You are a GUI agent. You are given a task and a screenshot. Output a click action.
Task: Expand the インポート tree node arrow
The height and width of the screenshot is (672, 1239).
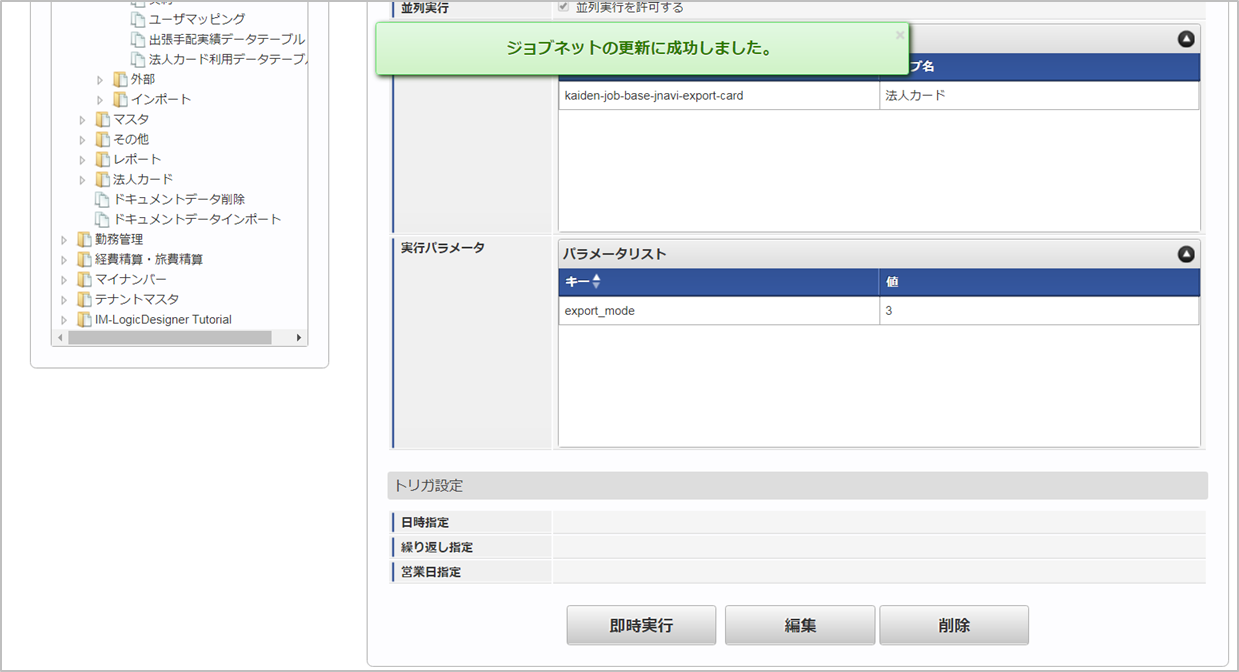pyautogui.click(x=100, y=99)
